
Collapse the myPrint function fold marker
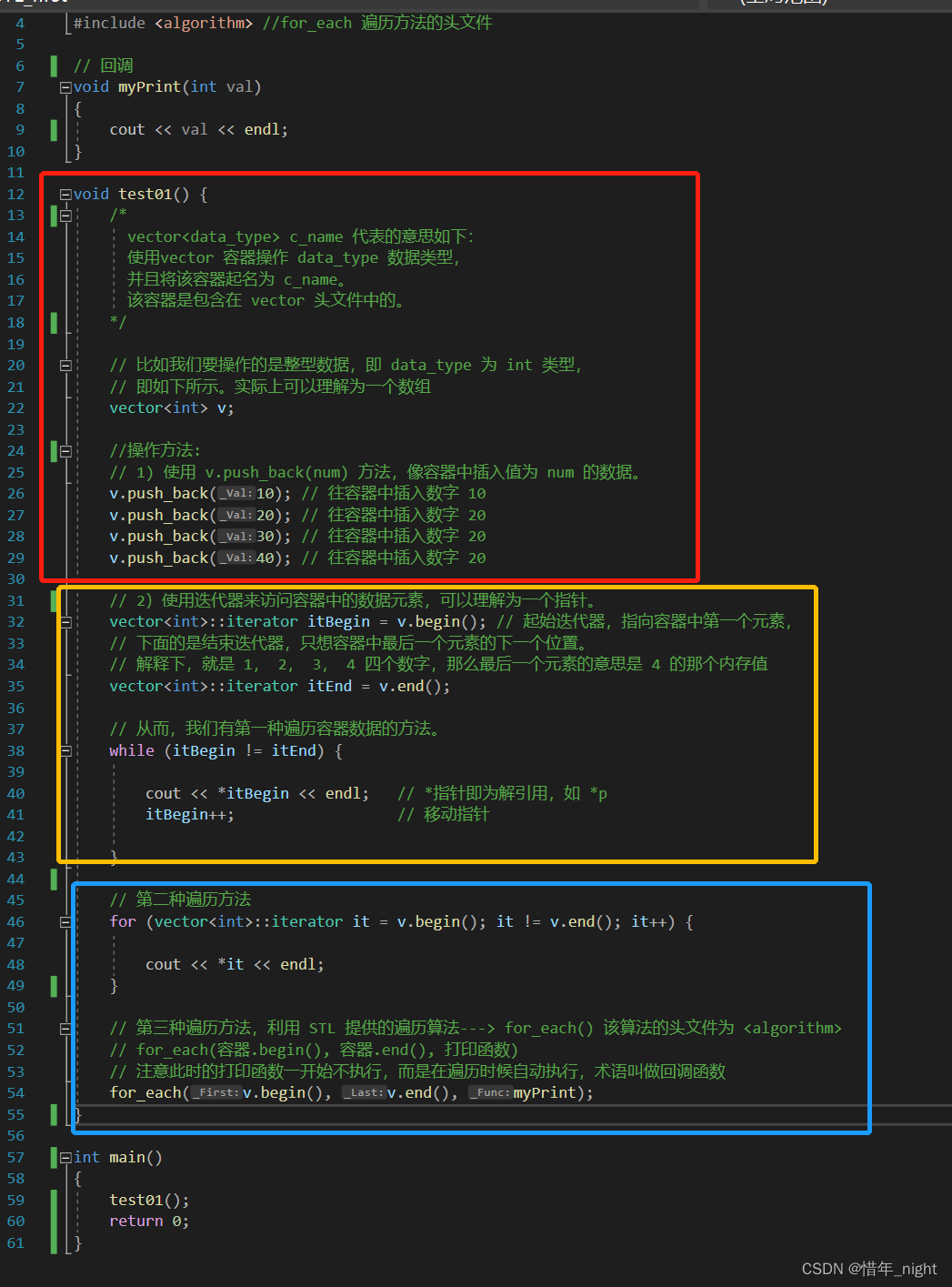(65, 85)
